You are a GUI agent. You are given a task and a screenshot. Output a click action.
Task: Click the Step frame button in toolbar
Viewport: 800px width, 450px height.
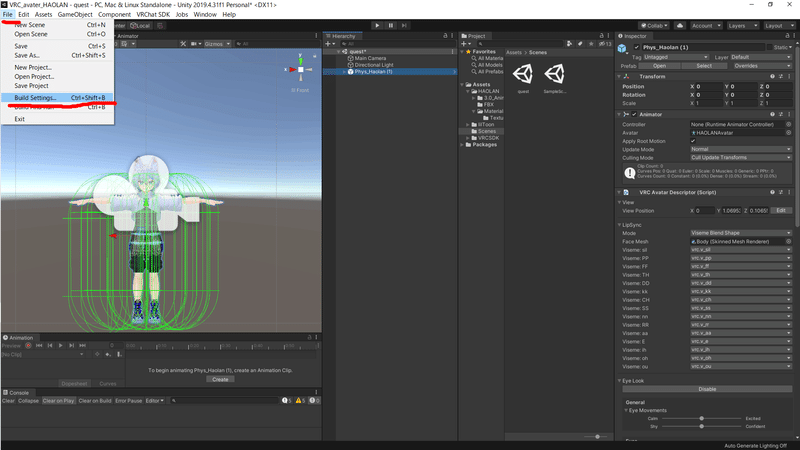(404, 26)
